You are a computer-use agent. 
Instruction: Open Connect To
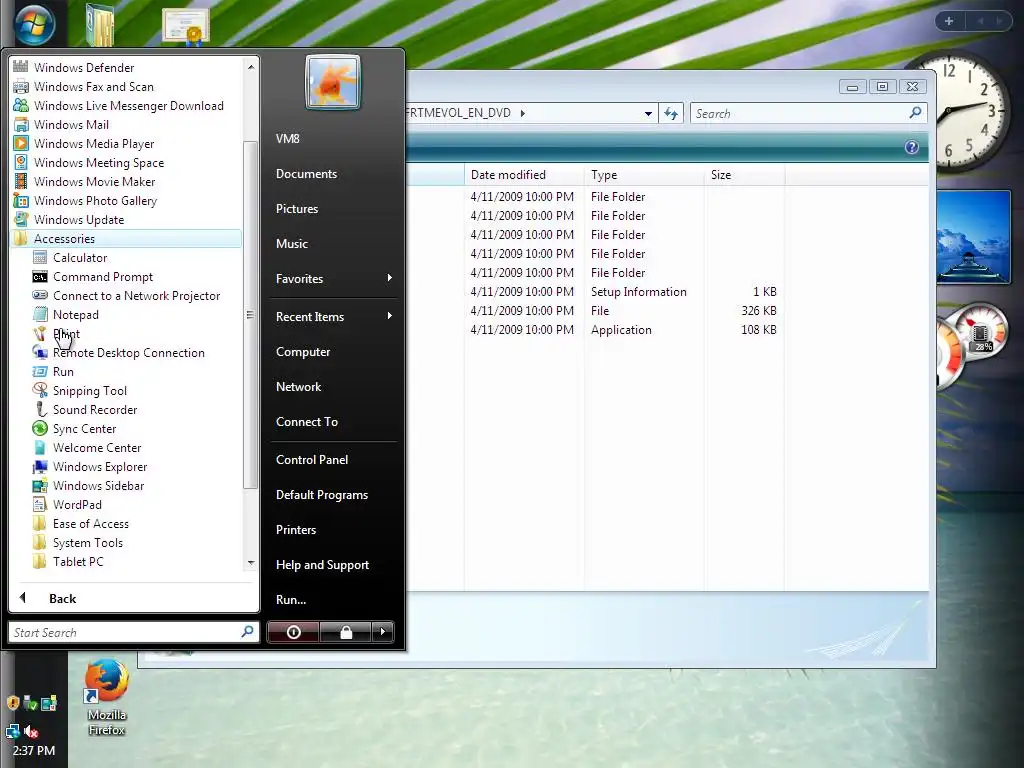click(x=306, y=421)
